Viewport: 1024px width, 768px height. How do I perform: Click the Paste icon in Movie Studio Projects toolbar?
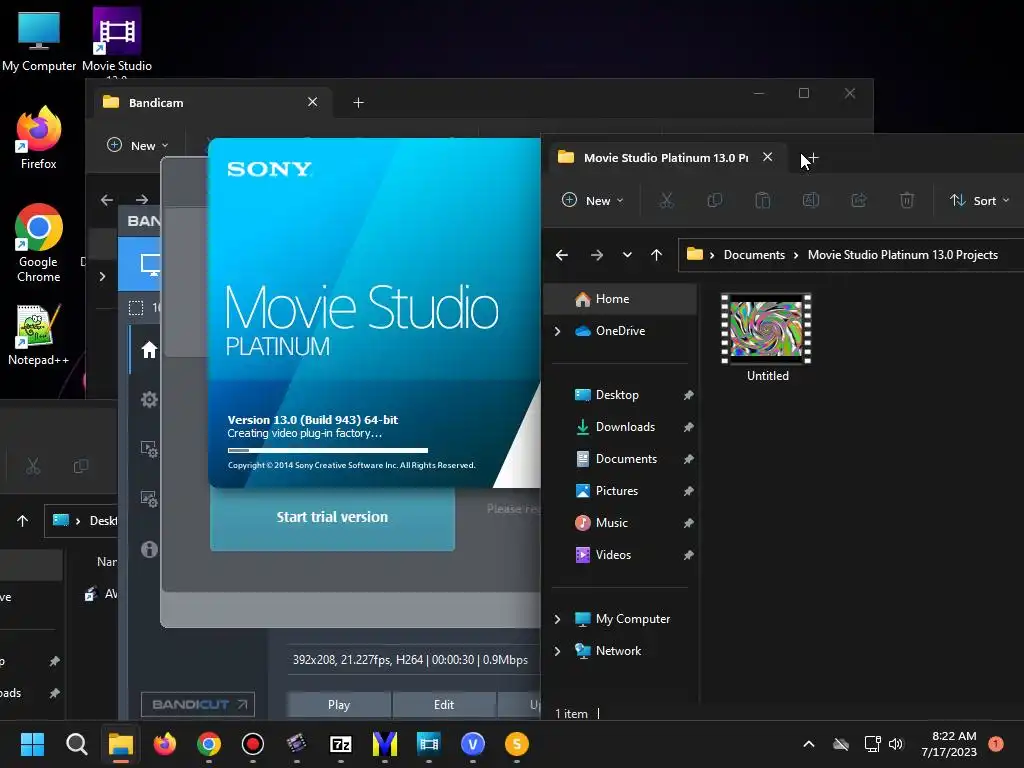point(763,200)
